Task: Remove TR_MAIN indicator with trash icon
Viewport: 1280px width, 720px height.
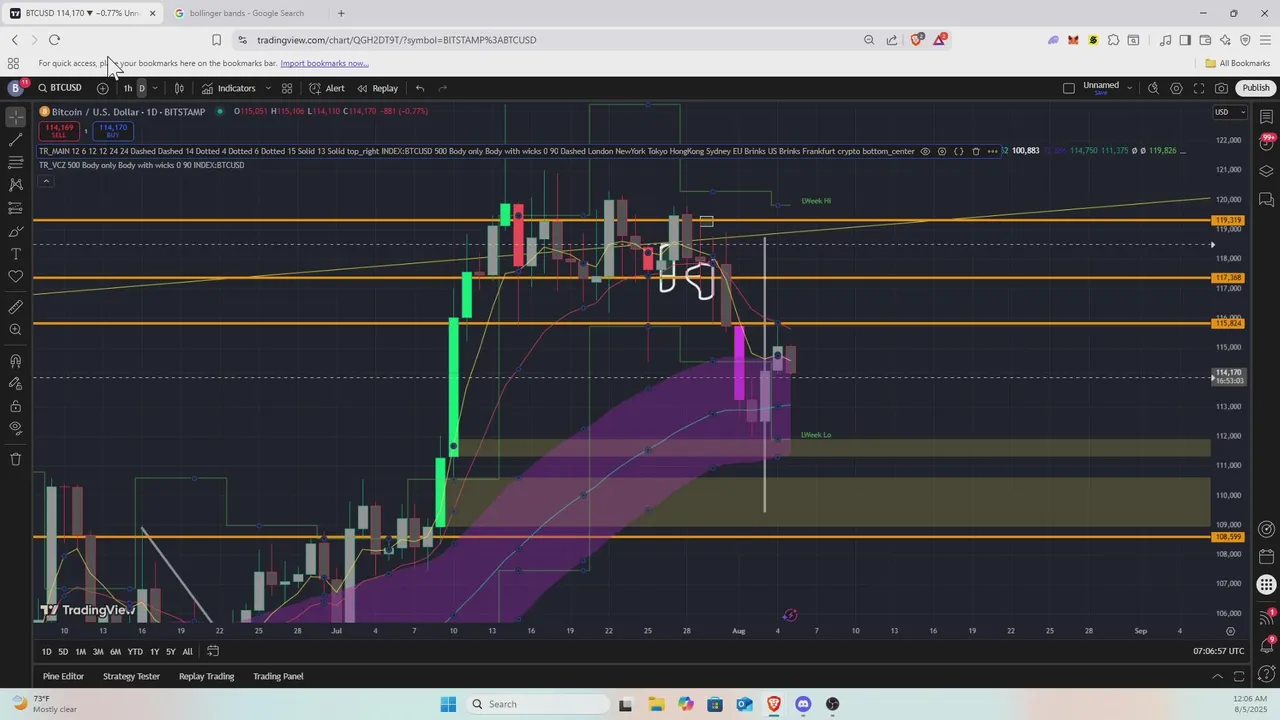Action: pyautogui.click(x=976, y=151)
